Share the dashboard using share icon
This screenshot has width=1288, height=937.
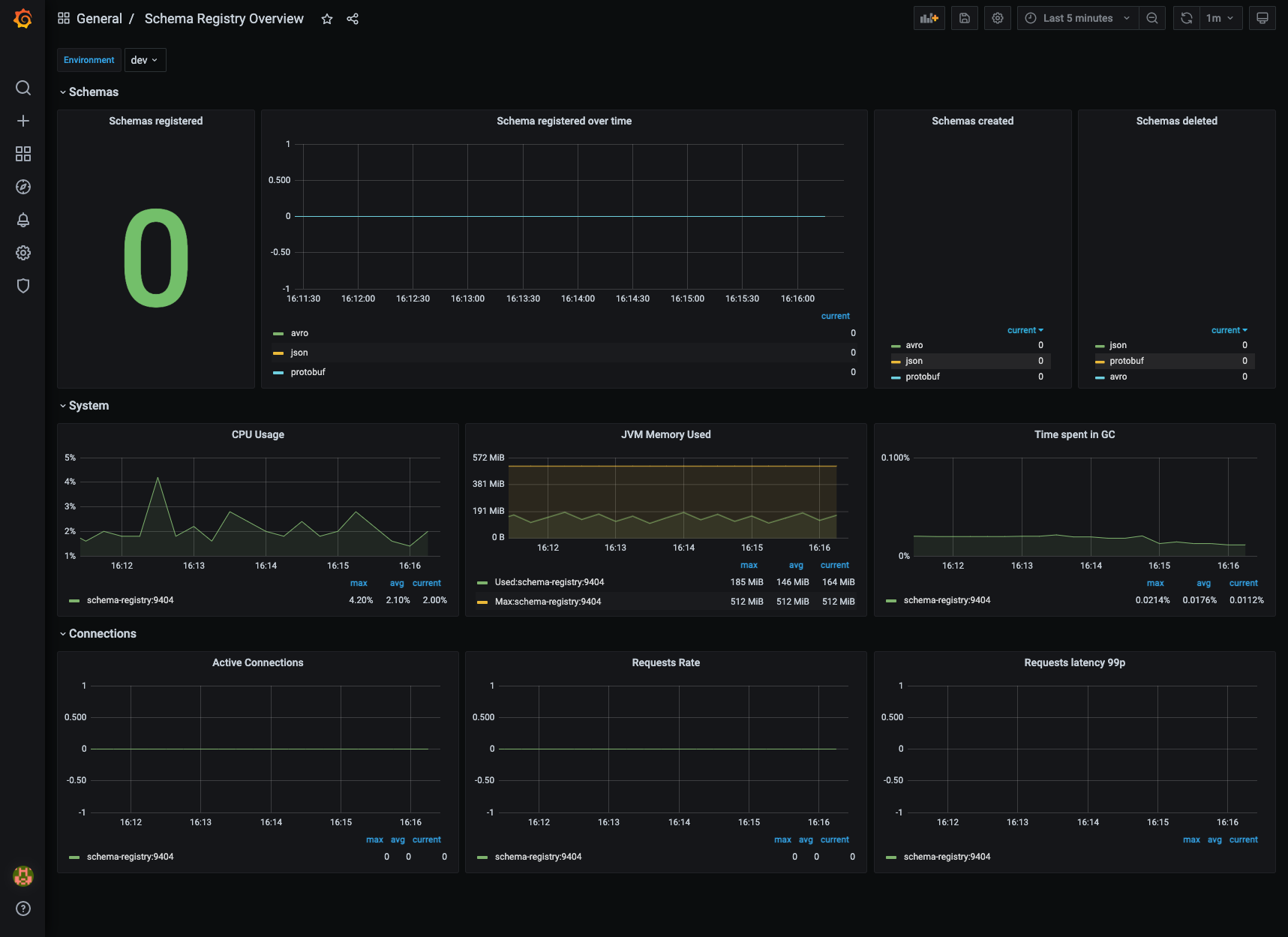click(353, 19)
